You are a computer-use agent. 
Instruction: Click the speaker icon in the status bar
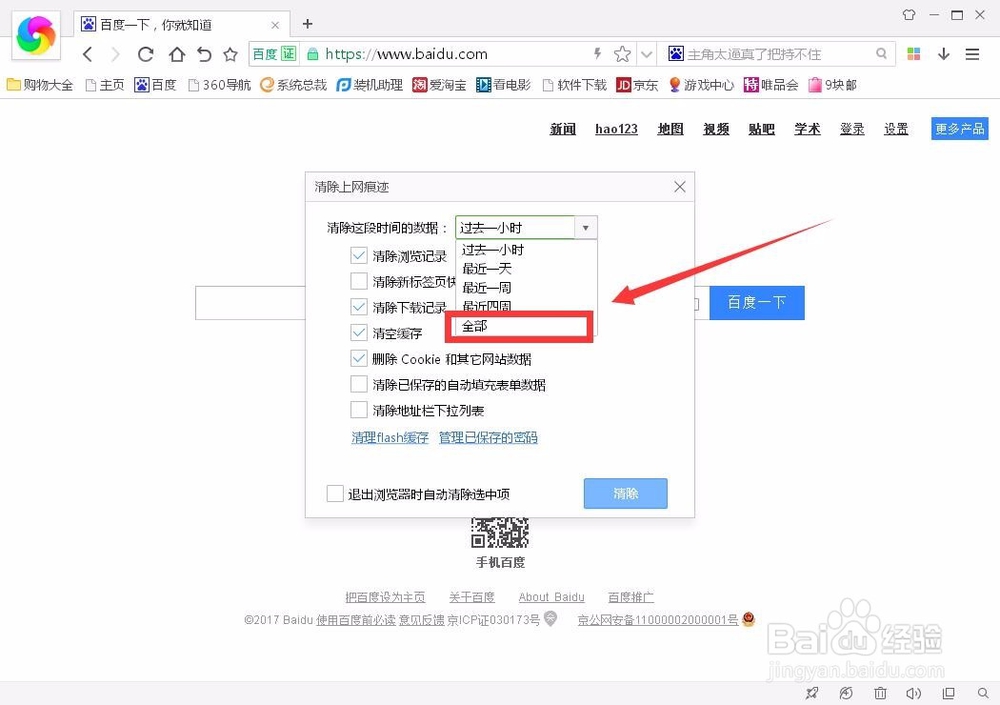pos(913,693)
